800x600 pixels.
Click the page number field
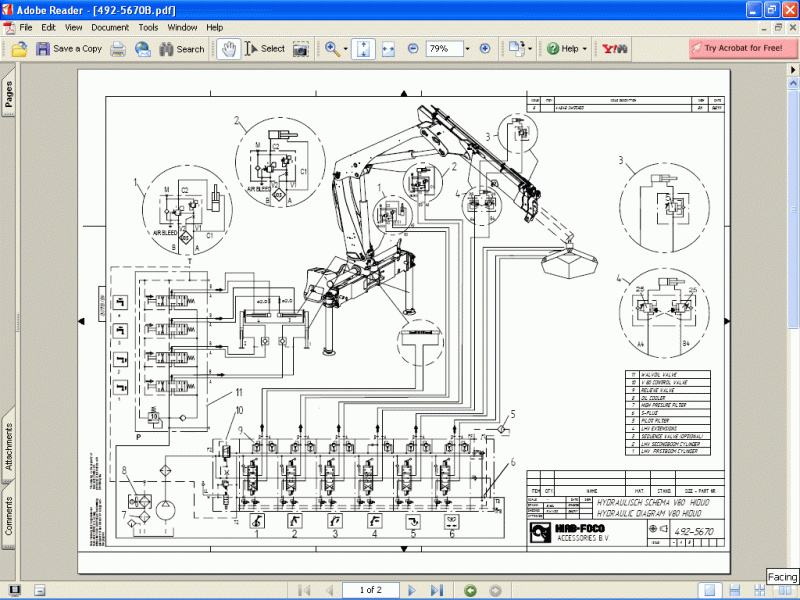click(370, 589)
